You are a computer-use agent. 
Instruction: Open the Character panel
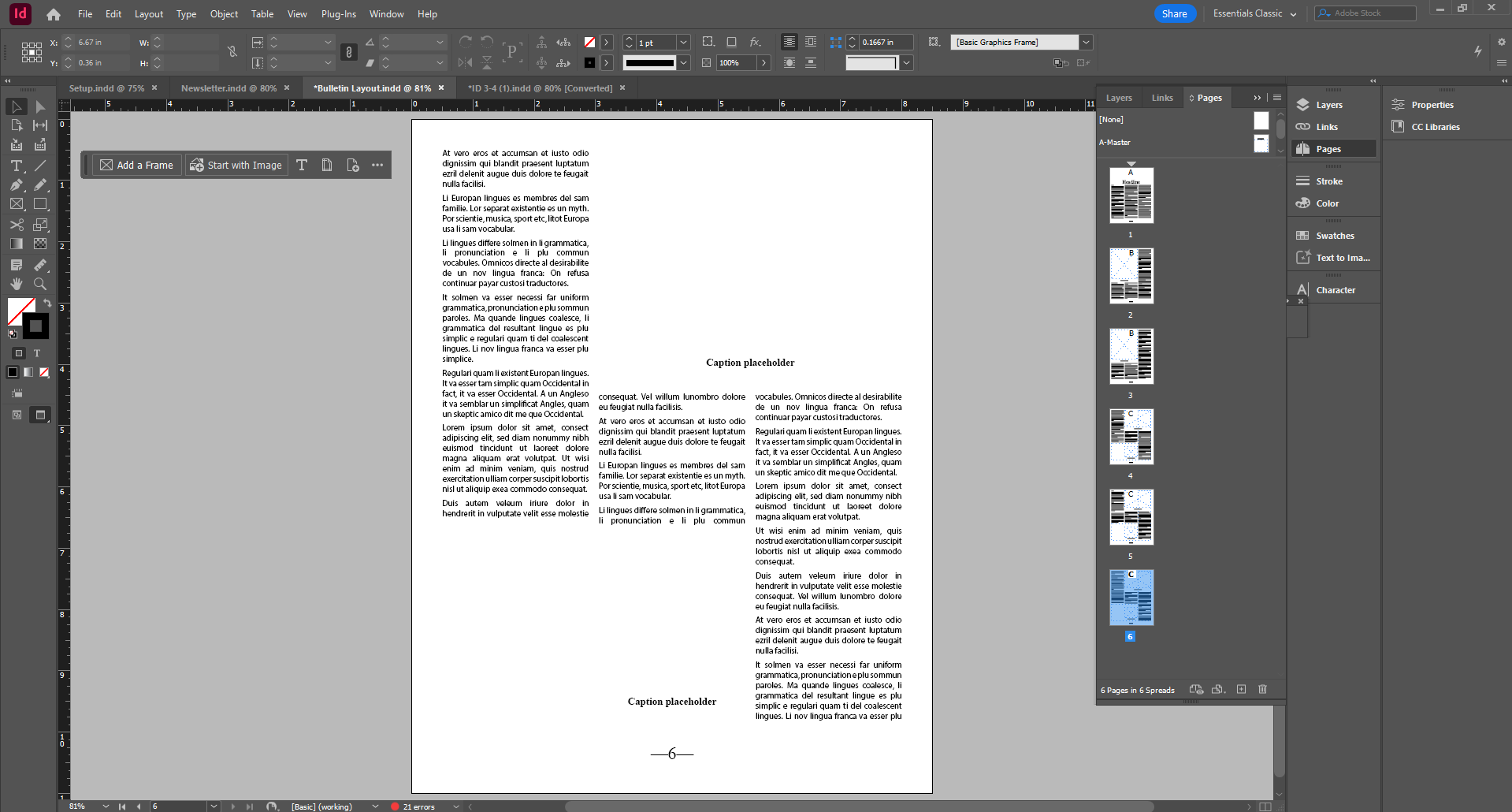click(x=1335, y=289)
